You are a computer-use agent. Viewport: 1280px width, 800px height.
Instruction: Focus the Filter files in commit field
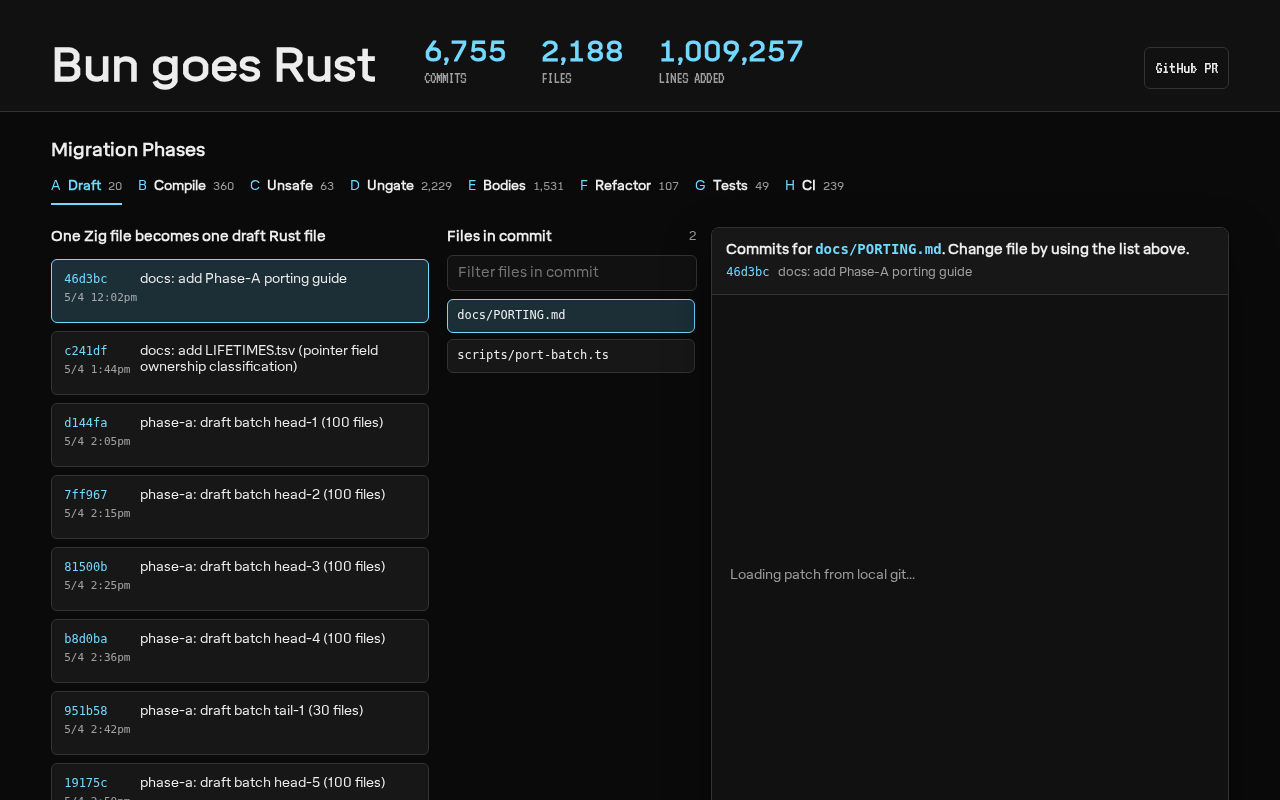(572, 273)
